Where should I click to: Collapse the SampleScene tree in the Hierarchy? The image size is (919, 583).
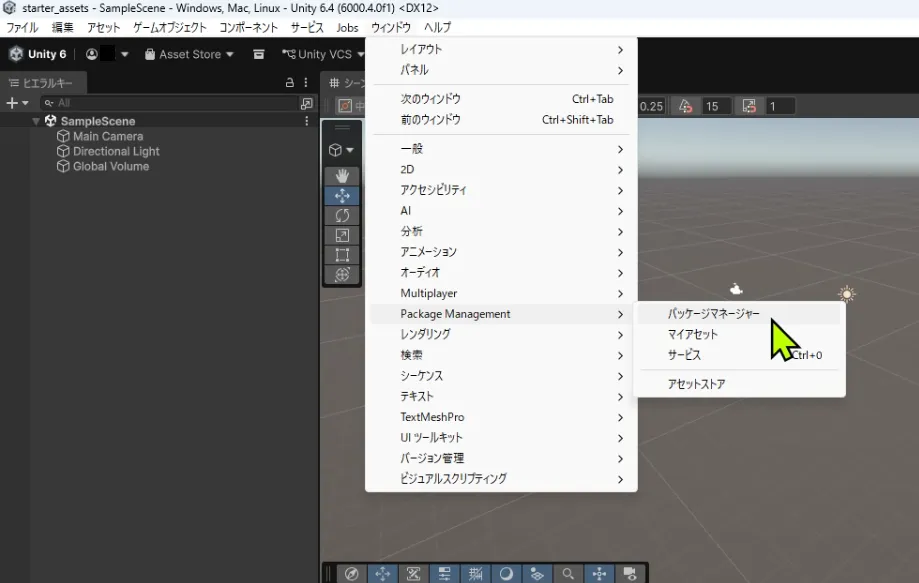[x=36, y=120]
